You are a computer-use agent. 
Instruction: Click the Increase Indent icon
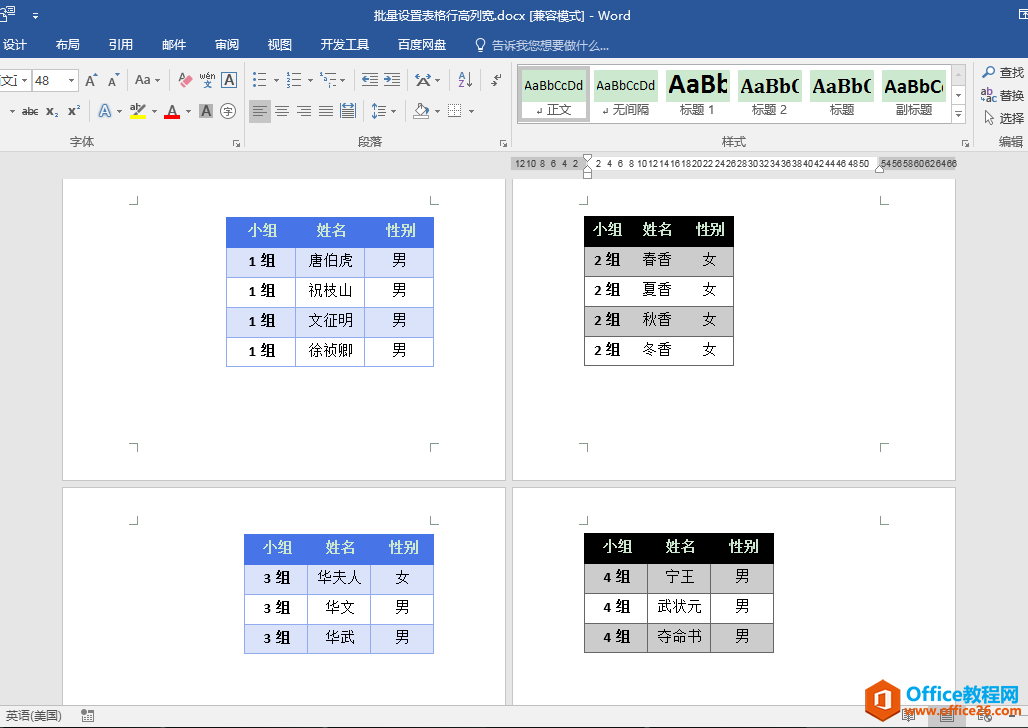tap(392, 80)
